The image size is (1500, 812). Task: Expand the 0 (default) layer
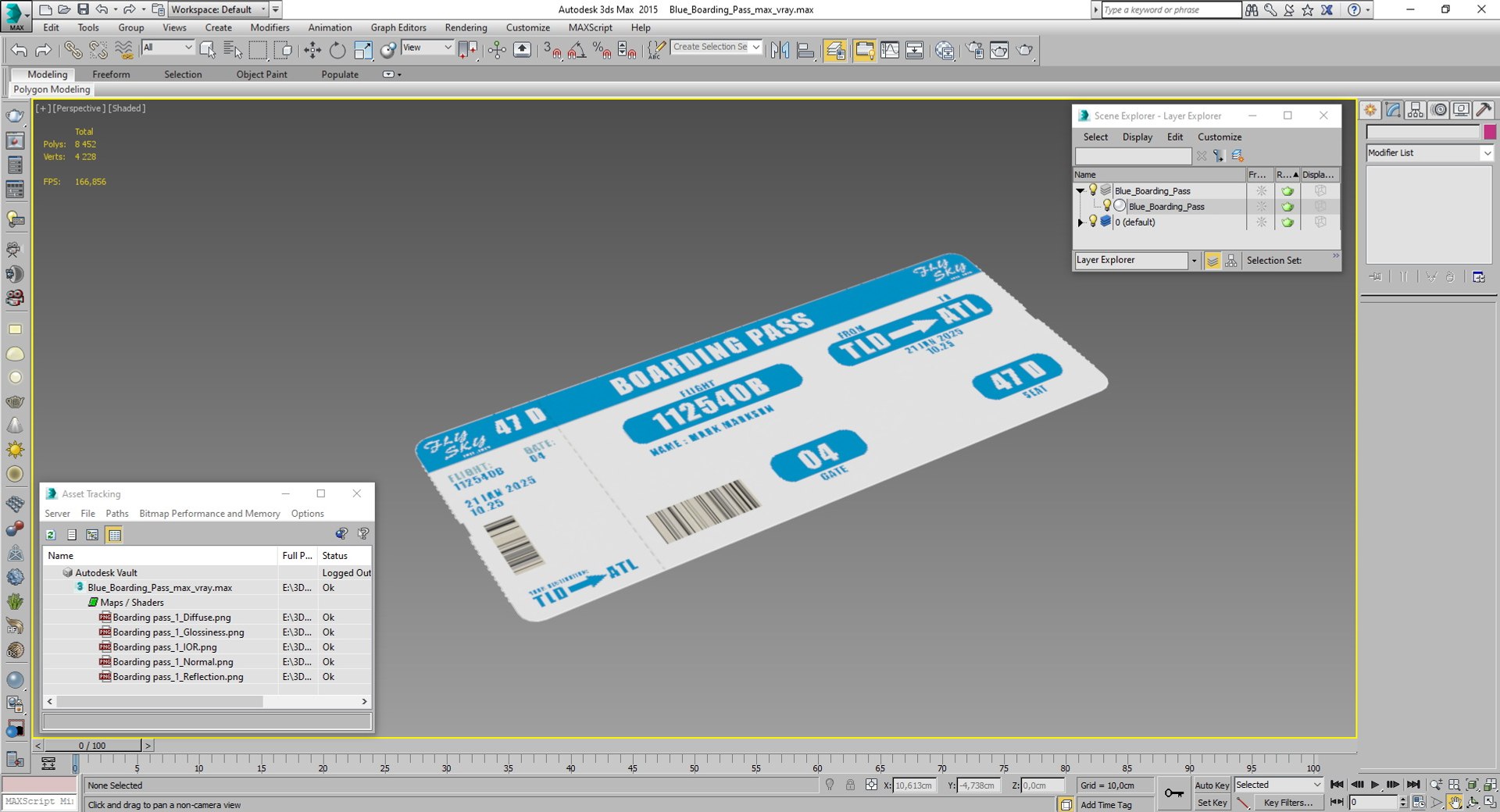point(1080,223)
